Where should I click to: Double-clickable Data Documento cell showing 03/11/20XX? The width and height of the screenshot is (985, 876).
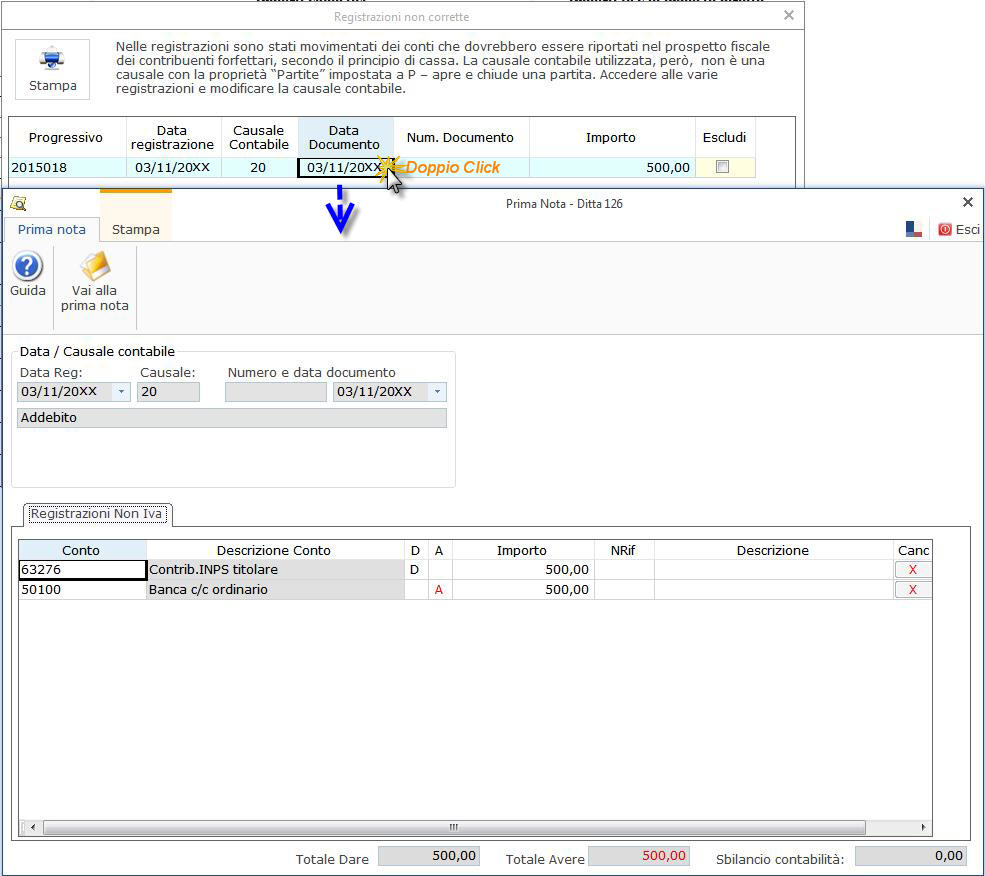344,167
